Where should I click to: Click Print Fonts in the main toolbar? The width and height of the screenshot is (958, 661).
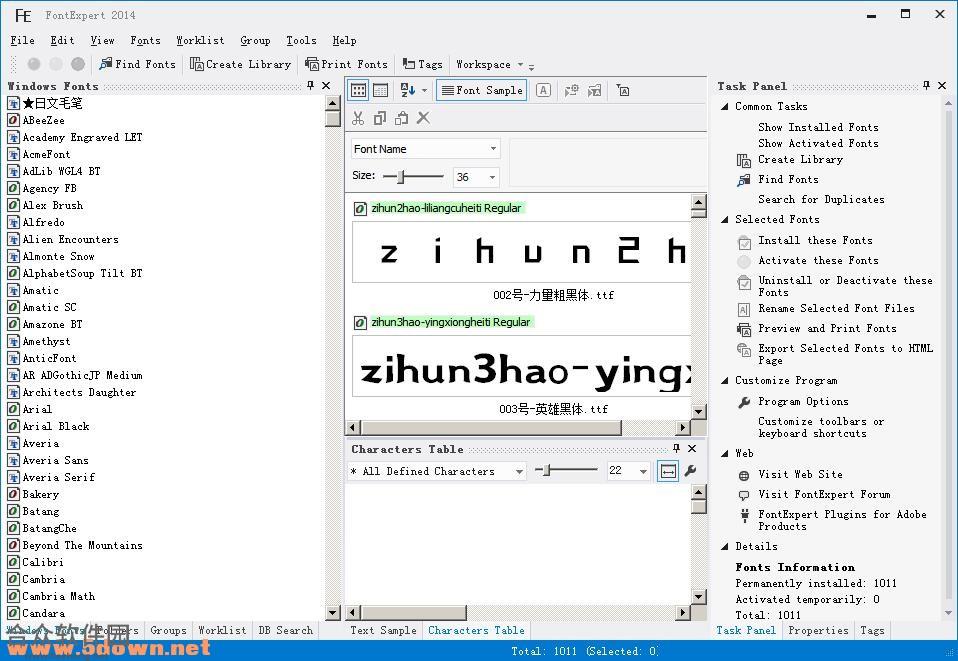coord(346,64)
